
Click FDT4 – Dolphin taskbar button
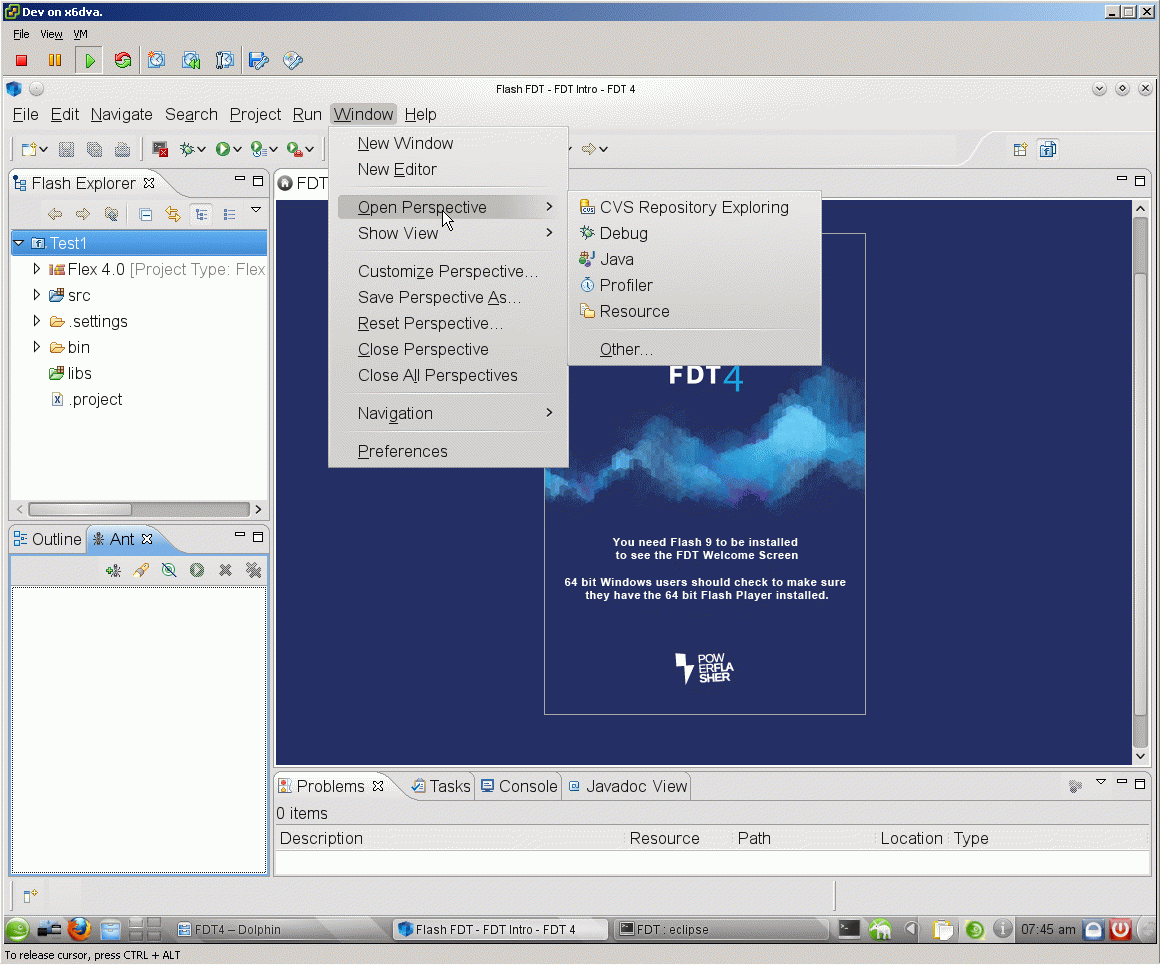click(x=281, y=929)
